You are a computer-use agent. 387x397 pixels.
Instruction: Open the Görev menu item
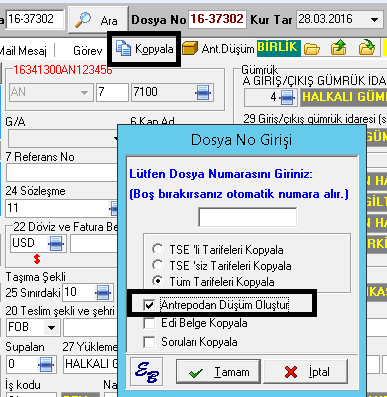[x=87, y=50]
